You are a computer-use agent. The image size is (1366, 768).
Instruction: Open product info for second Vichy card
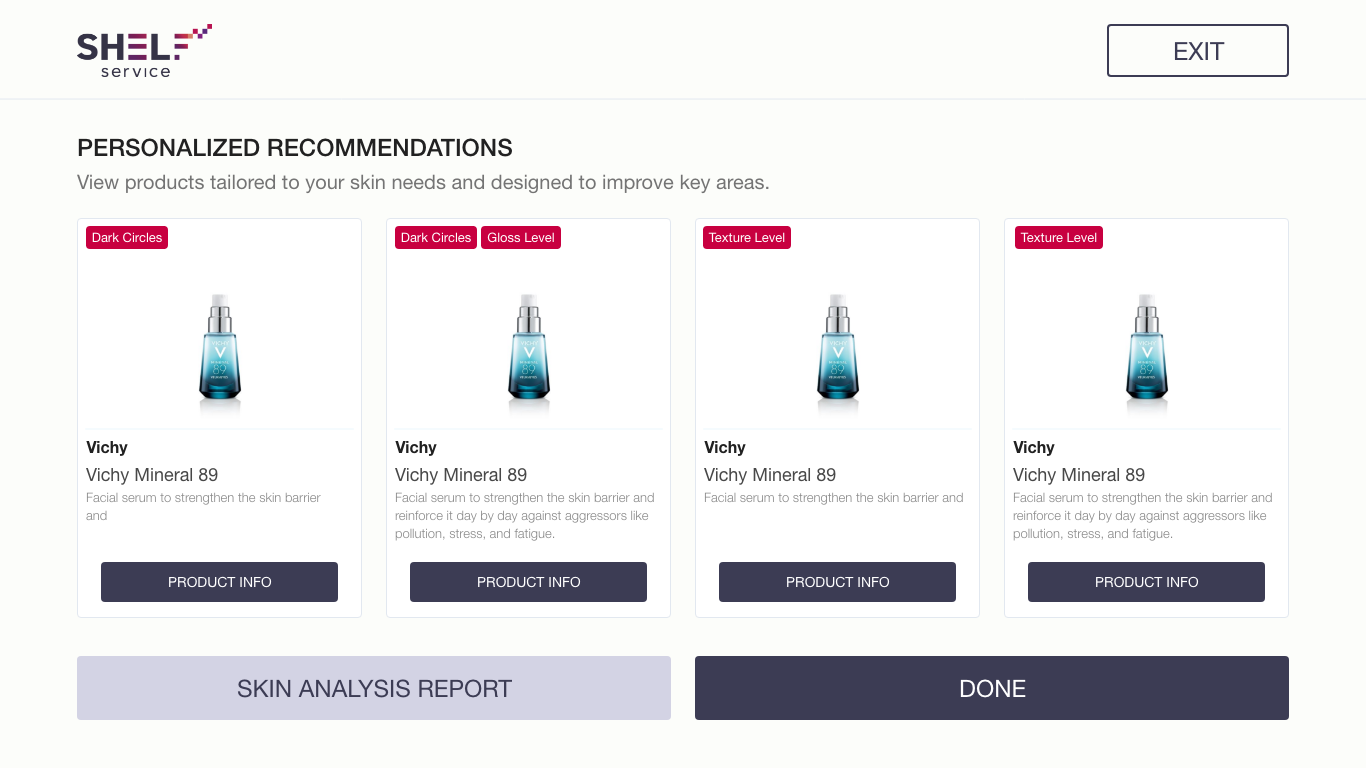pyautogui.click(x=528, y=582)
